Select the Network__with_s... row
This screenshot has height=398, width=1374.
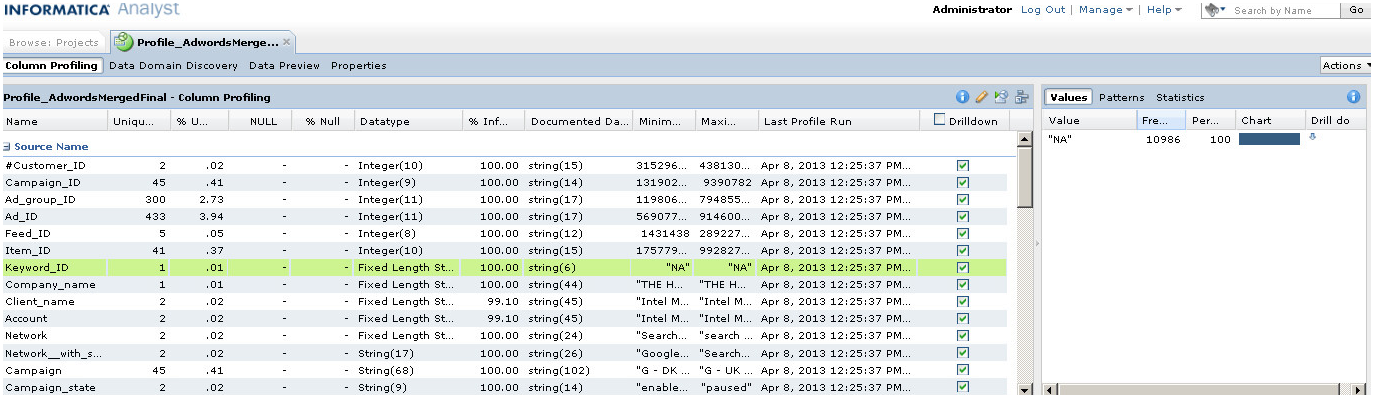pyautogui.click(x=504, y=352)
